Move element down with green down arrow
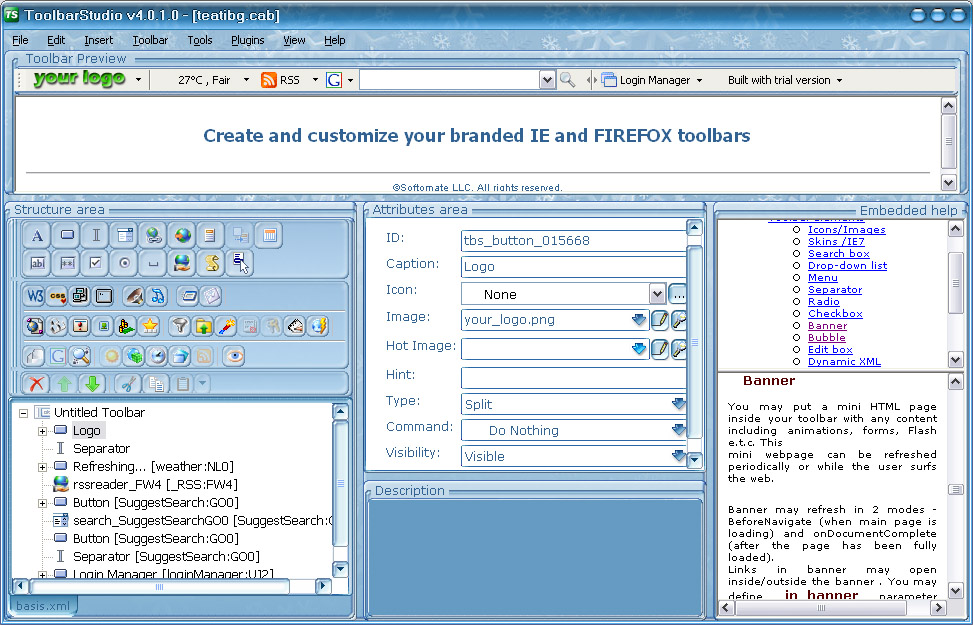Screen dimensions: 973x625 (x=93, y=384)
